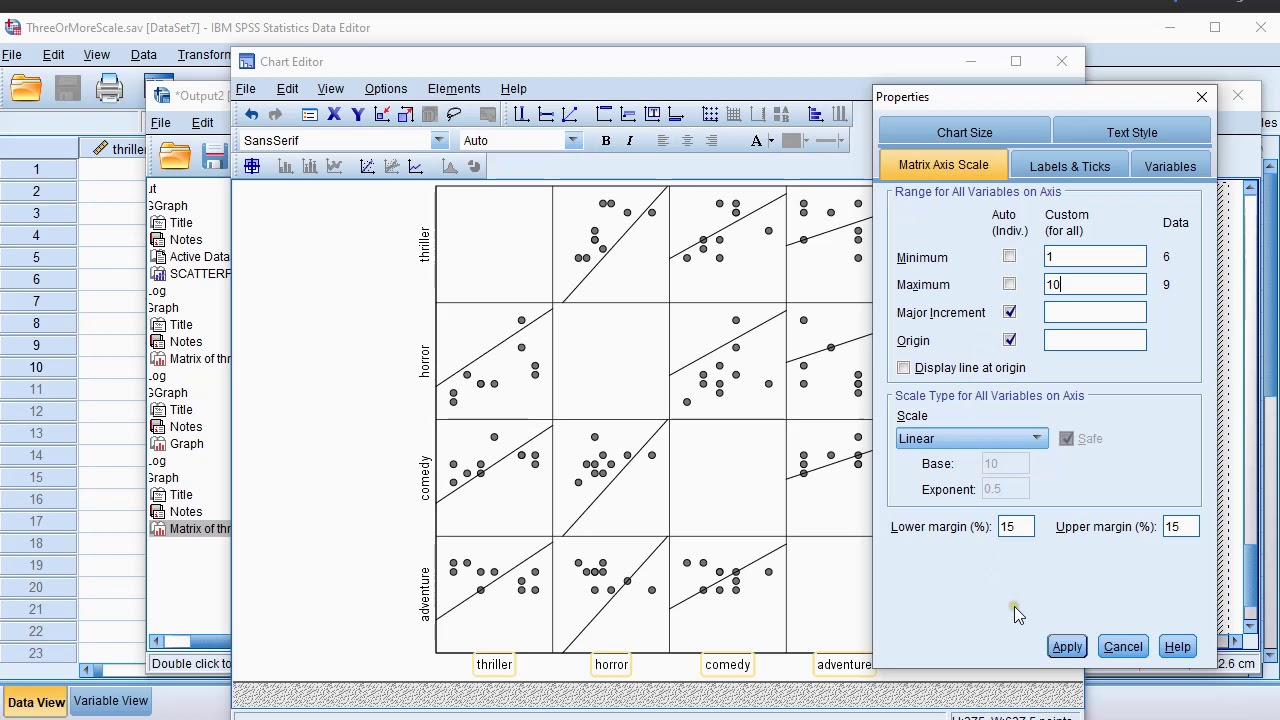
Task: Select Active Dataset item in output tree
Action: (190, 257)
